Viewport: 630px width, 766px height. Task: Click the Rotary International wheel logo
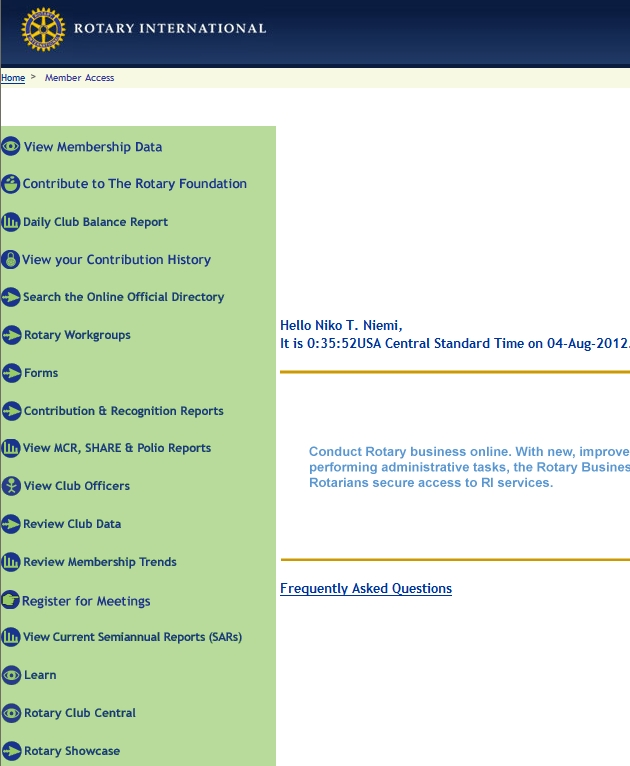(43, 29)
